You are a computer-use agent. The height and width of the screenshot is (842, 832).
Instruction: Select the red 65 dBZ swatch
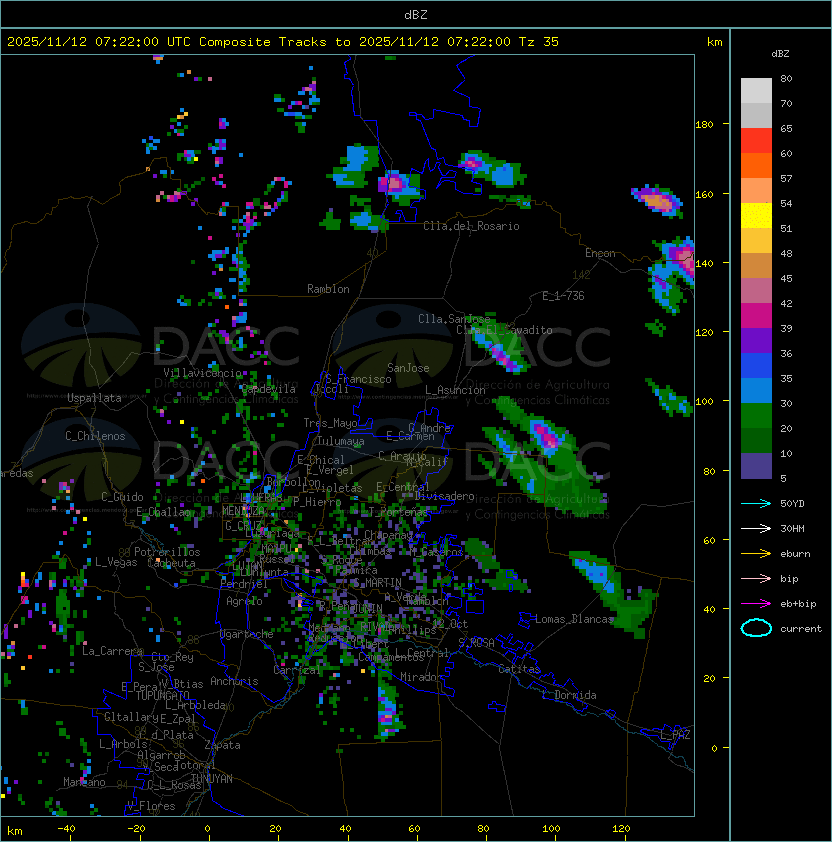coord(756,141)
